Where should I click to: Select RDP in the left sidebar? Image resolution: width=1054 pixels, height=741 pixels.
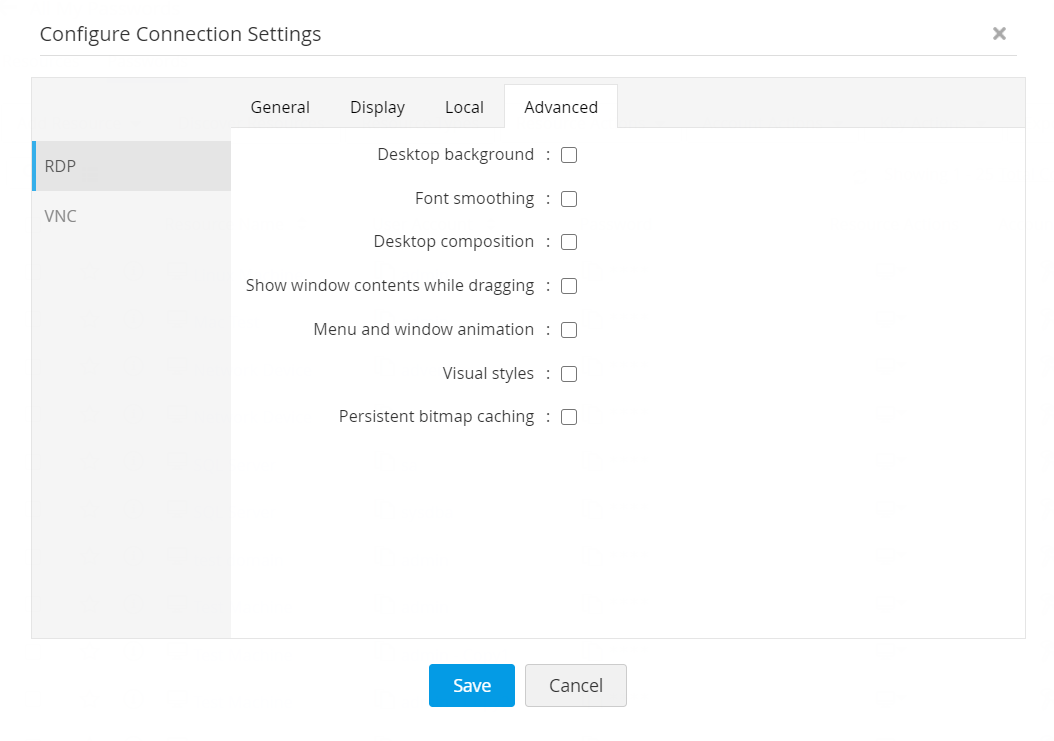tap(131, 166)
